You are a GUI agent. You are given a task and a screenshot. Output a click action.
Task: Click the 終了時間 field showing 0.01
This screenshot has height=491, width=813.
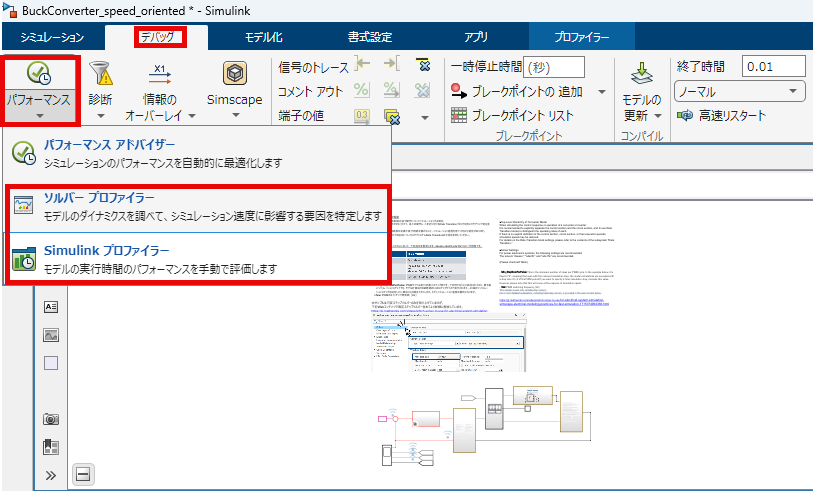tap(774, 66)
